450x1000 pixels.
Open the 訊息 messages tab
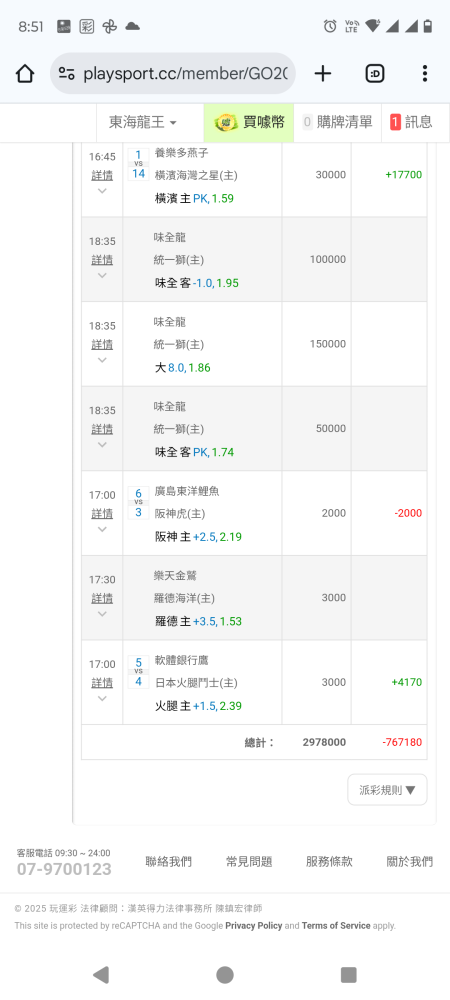[411, 122]
